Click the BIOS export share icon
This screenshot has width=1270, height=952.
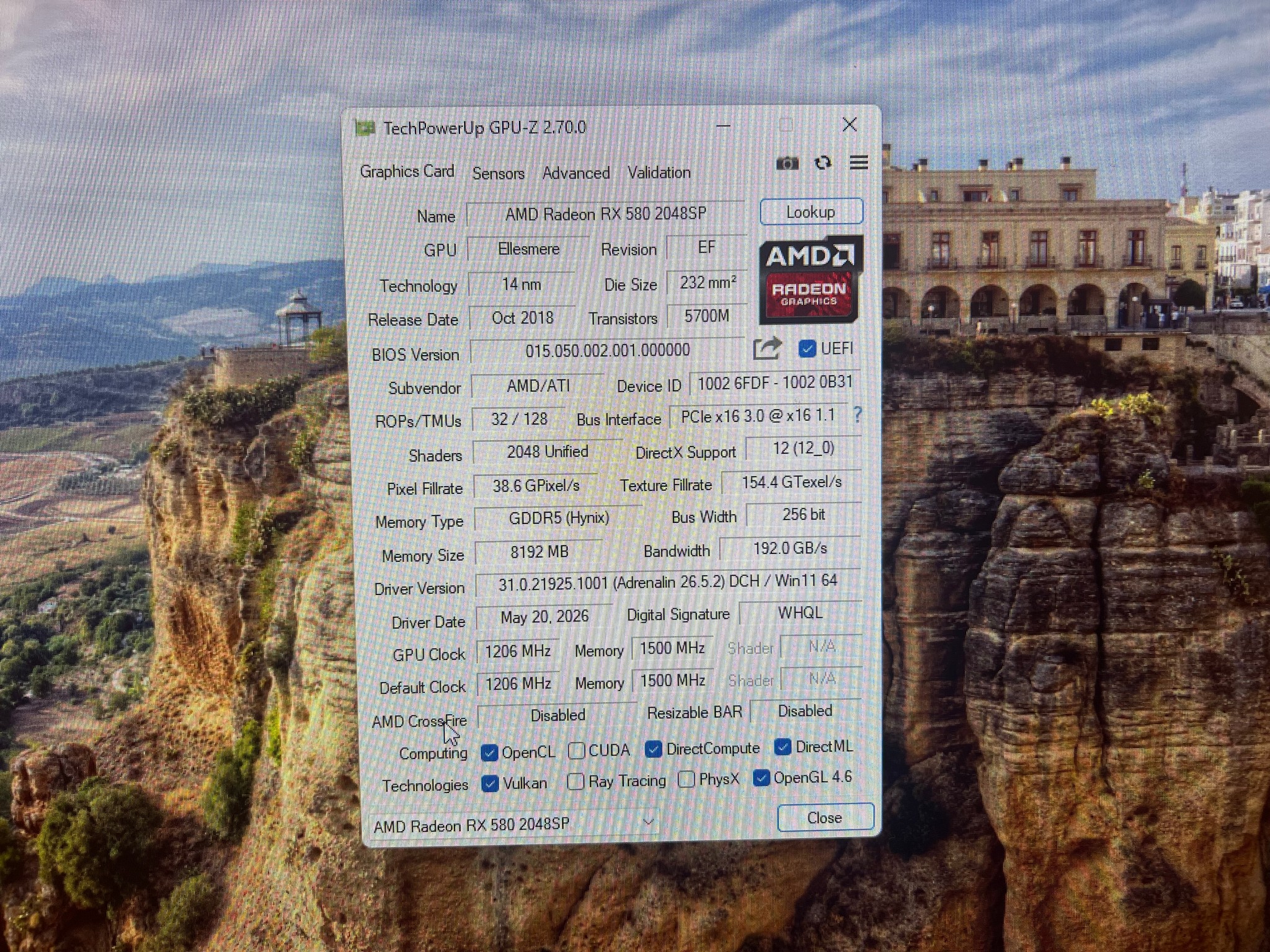[x=767, y=348]
